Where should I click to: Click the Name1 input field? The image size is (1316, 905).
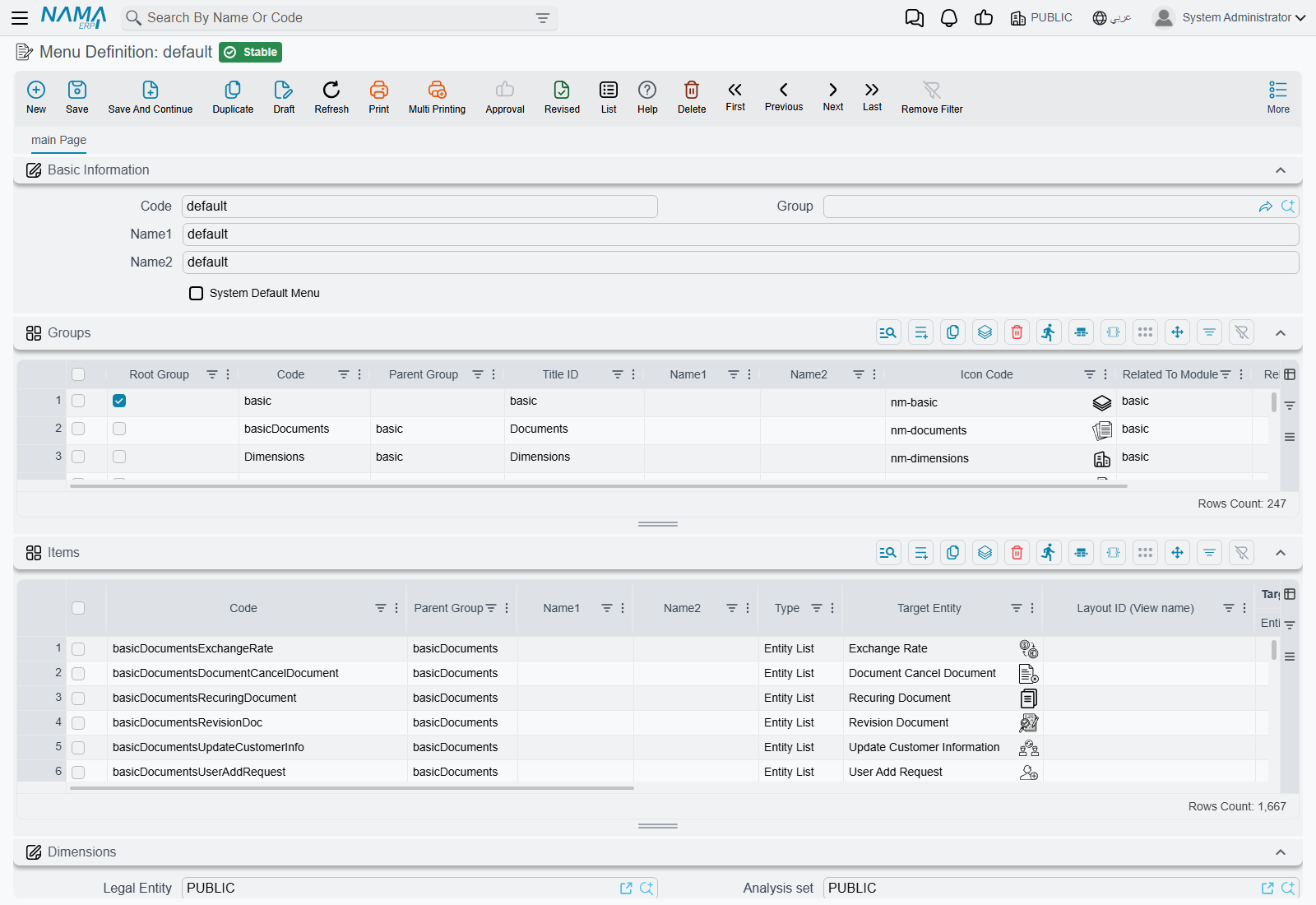pos(740,234)
